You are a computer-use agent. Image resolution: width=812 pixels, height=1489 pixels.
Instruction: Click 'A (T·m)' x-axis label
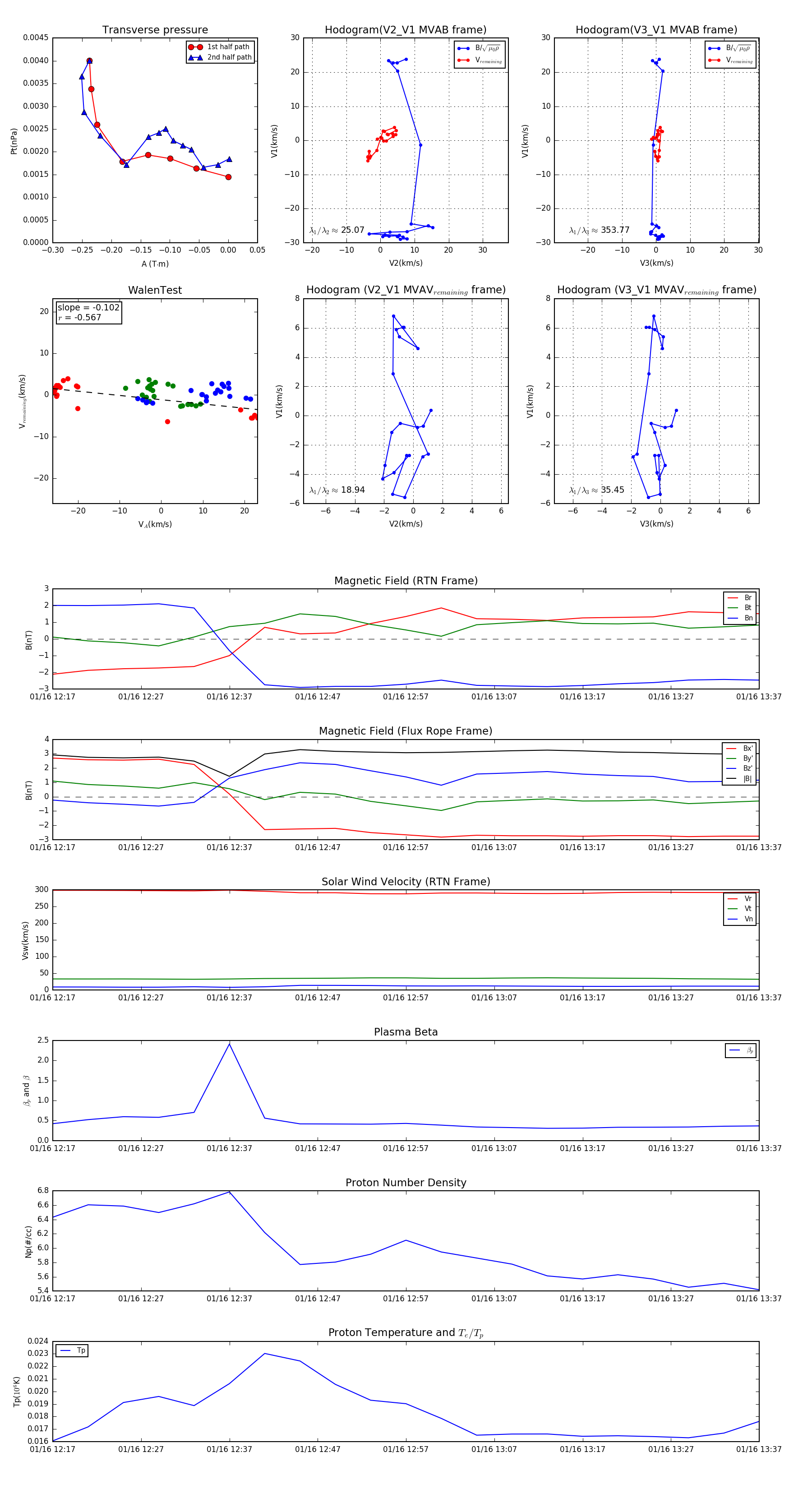click(x=155, y=264)
